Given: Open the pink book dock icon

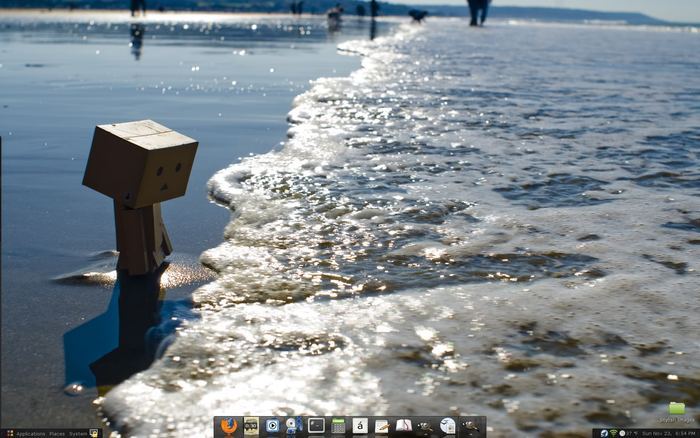Looking at the screenshot, I should [404, 426].
